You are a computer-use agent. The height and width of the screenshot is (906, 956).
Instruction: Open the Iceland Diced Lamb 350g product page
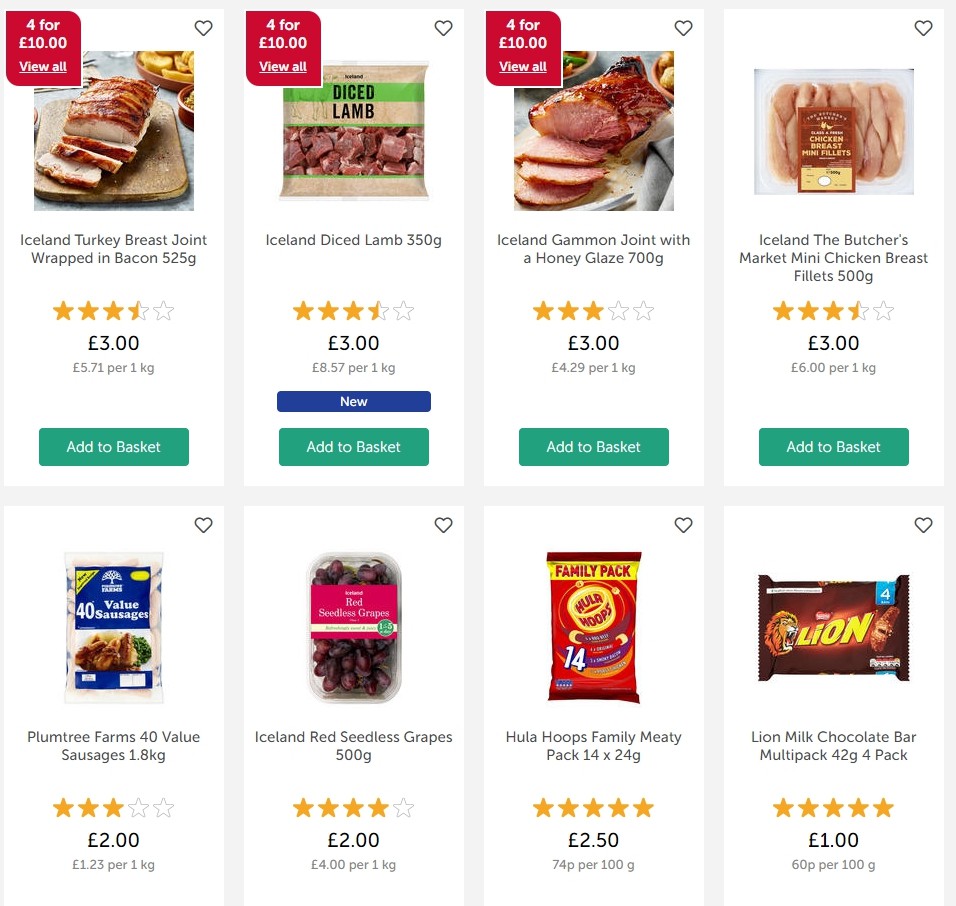(x=353, y=240)
